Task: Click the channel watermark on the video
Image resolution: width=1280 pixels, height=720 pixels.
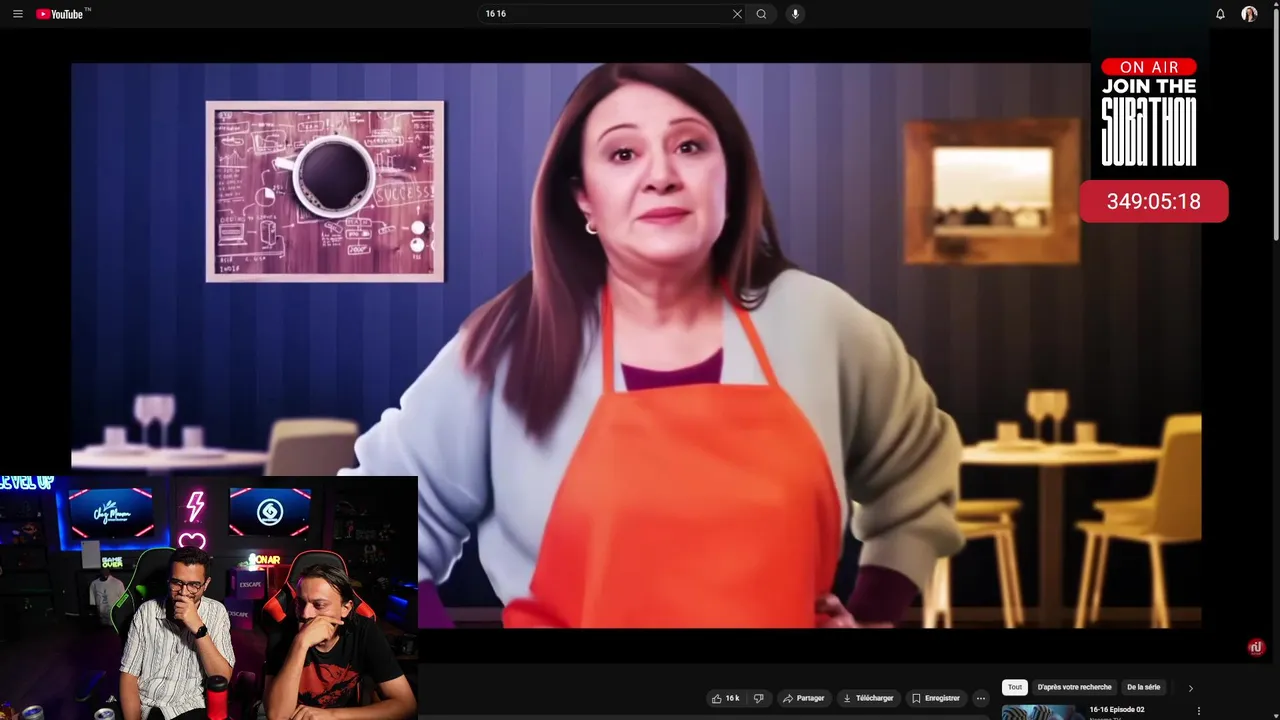Action: (x=1256, y=647)
